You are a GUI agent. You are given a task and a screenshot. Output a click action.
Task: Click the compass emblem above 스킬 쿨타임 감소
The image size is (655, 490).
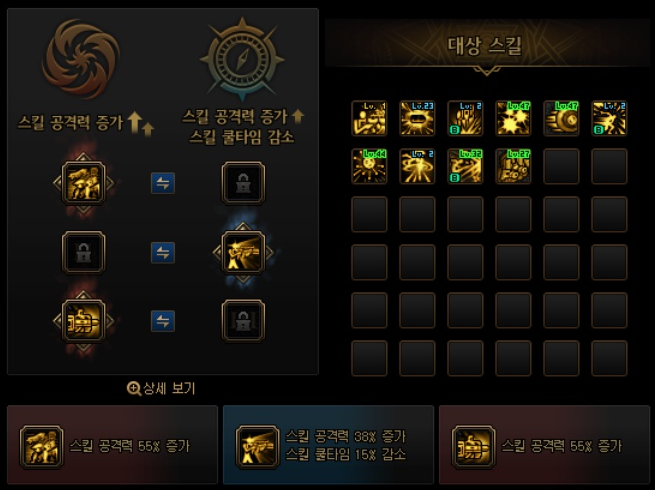click(243, 59)
